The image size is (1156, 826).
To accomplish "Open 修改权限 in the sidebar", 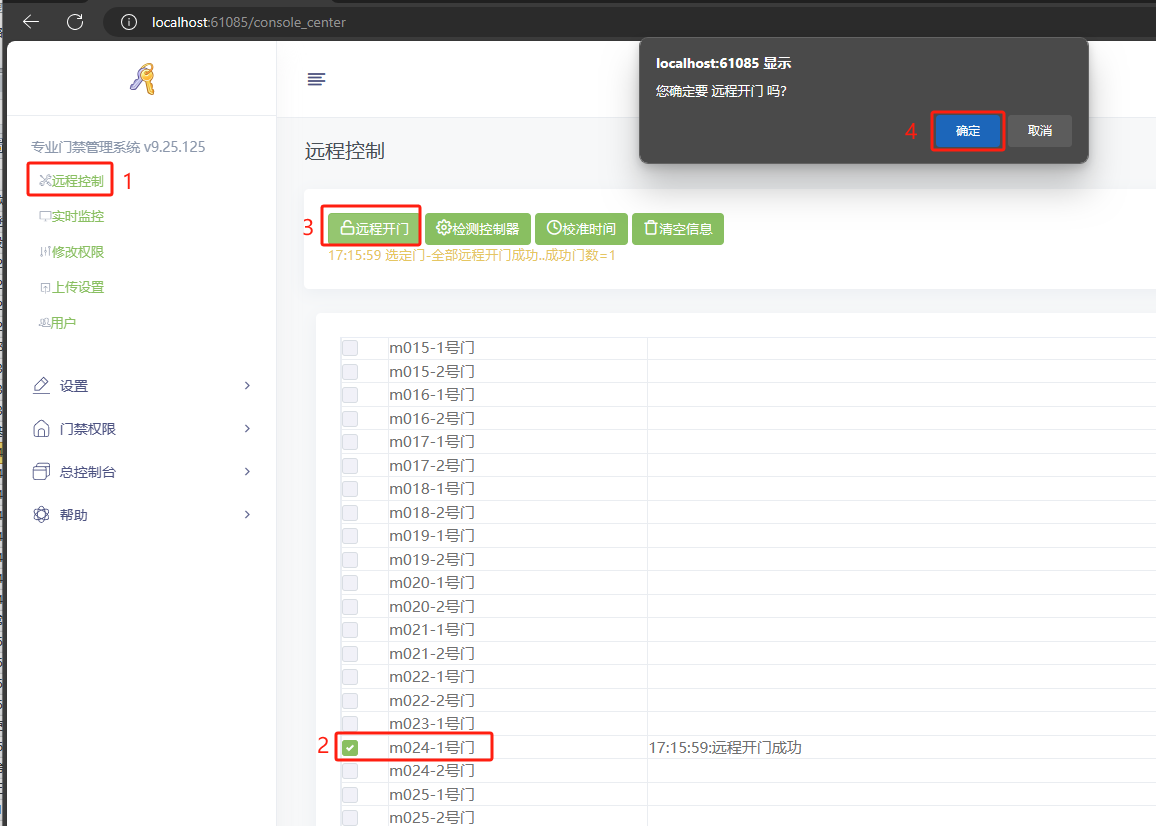I will point(72,251).
